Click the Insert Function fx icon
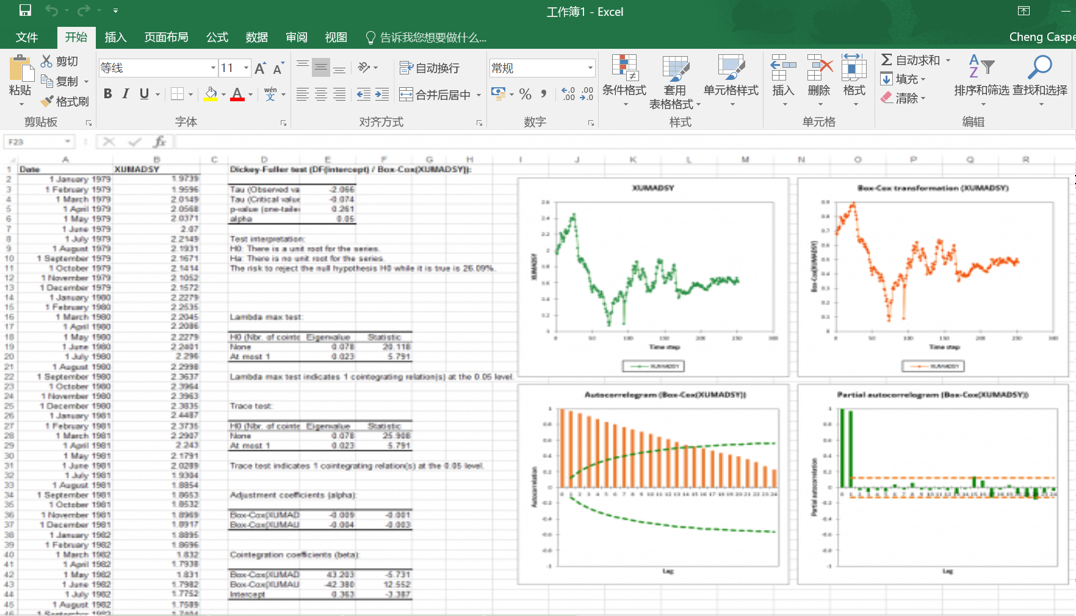This screenshot has width=1076, height=616. (x=159, y=142)
